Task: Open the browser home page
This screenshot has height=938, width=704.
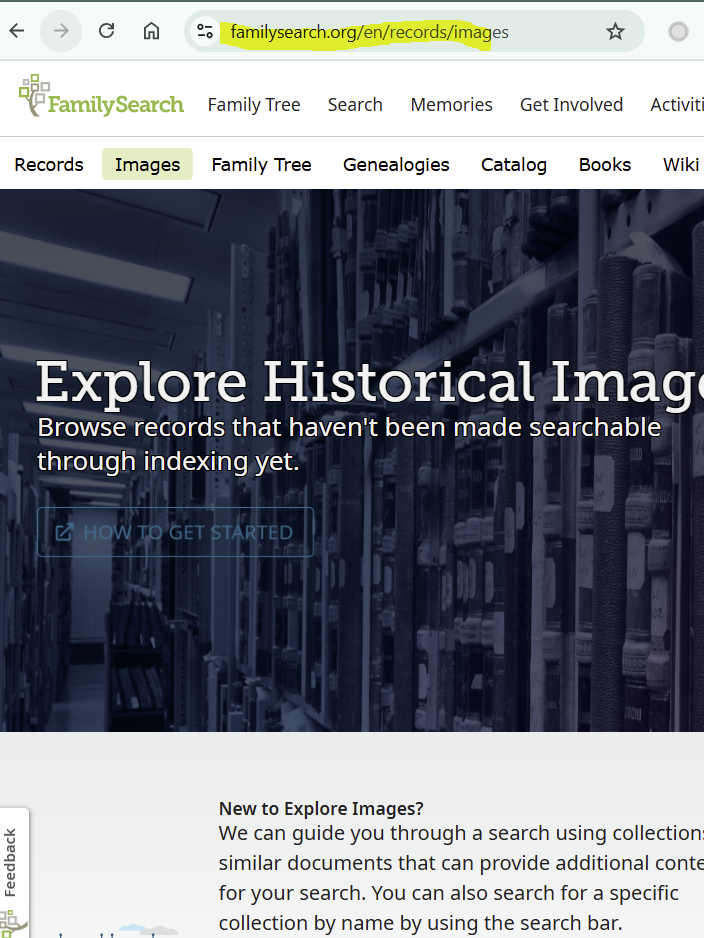Action: pyautogui.click(x=151, y=31)
